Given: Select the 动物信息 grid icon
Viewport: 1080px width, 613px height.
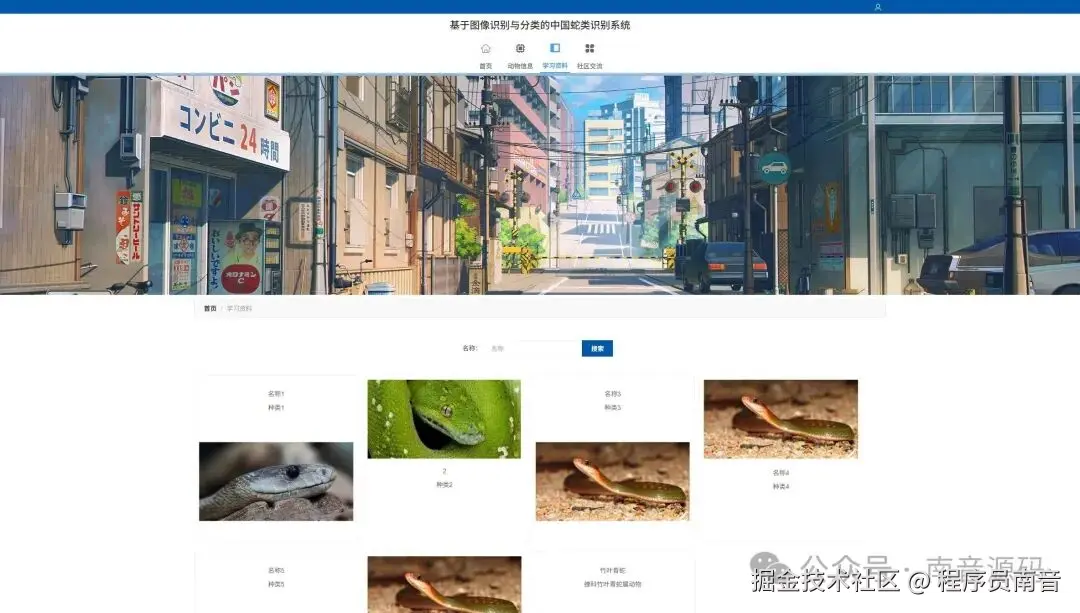Looking at the screenshot, I should coord(519,47).
